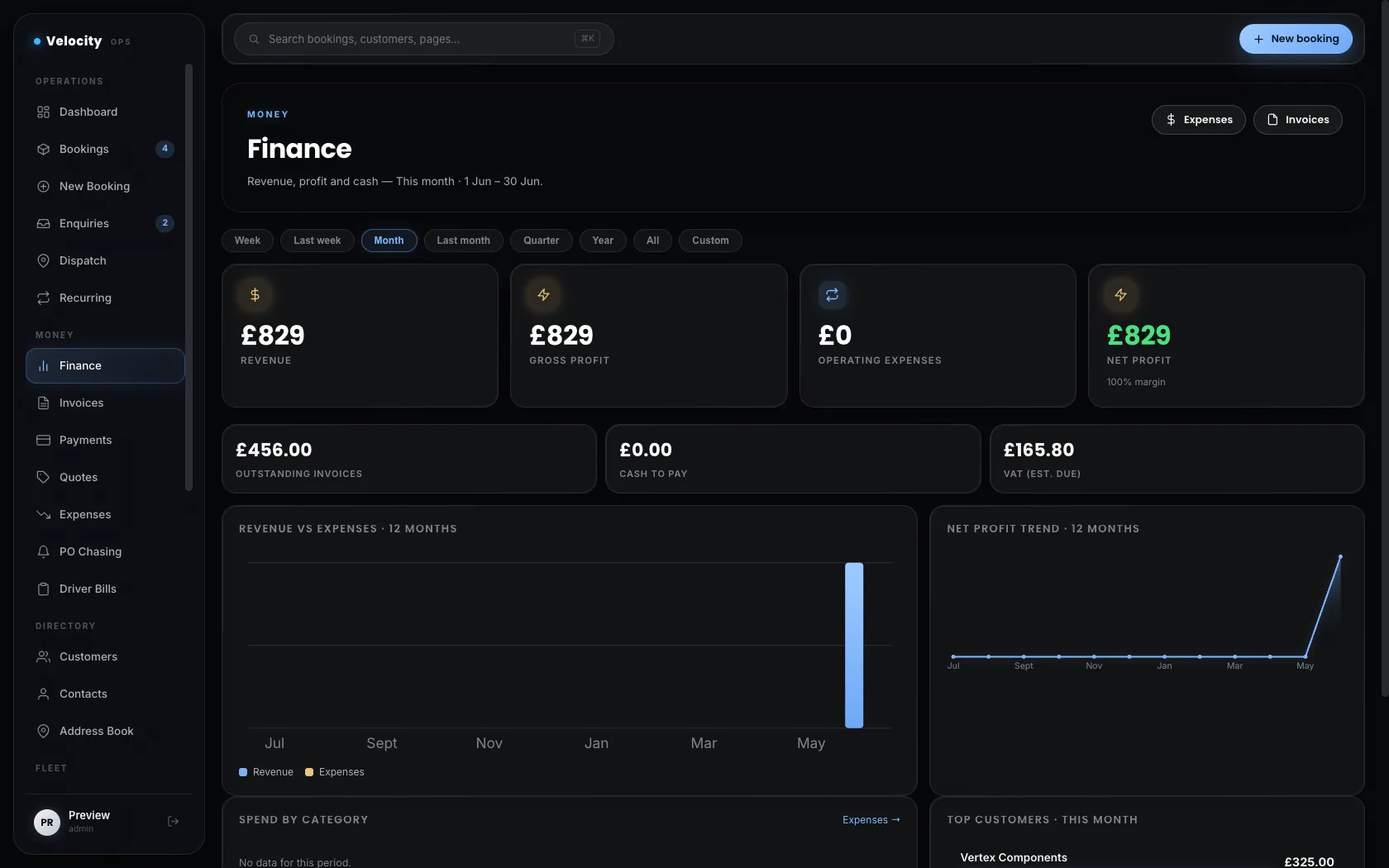This screenshot has height=868, width=1389.
Task: Click the yellow Expenses legend swatch
Action: pyautogui.click(x=309, y=772)
